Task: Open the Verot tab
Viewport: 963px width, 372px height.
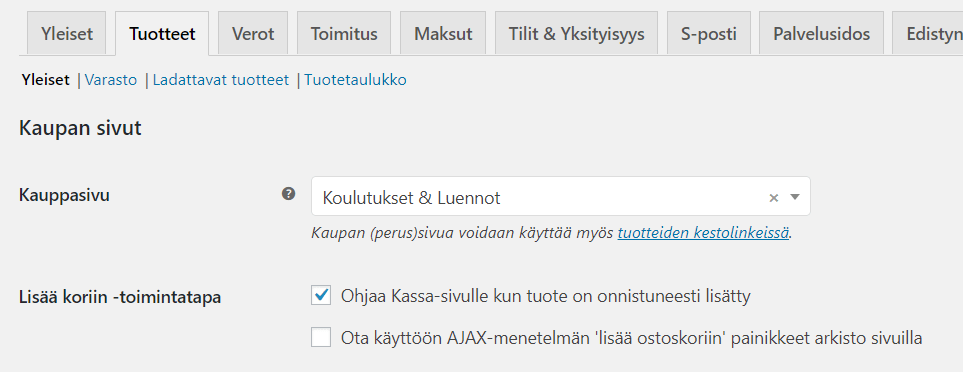Action: [253, 33]
